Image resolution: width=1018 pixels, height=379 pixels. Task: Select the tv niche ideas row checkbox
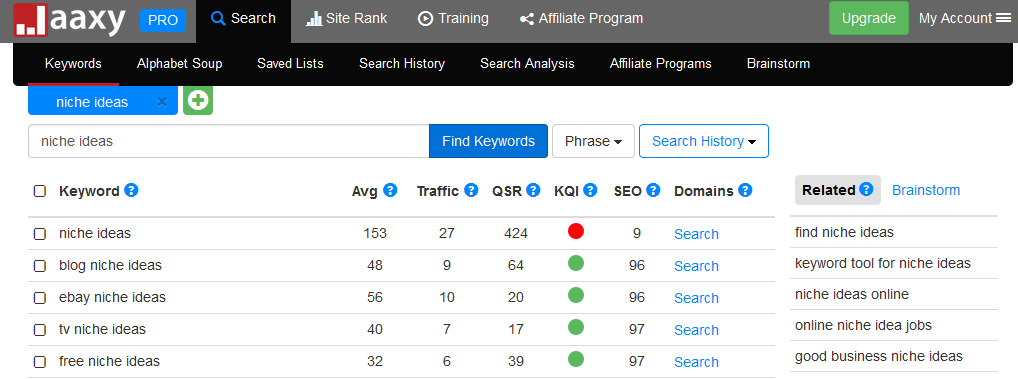pyautogui.click(x=40, y=330)
